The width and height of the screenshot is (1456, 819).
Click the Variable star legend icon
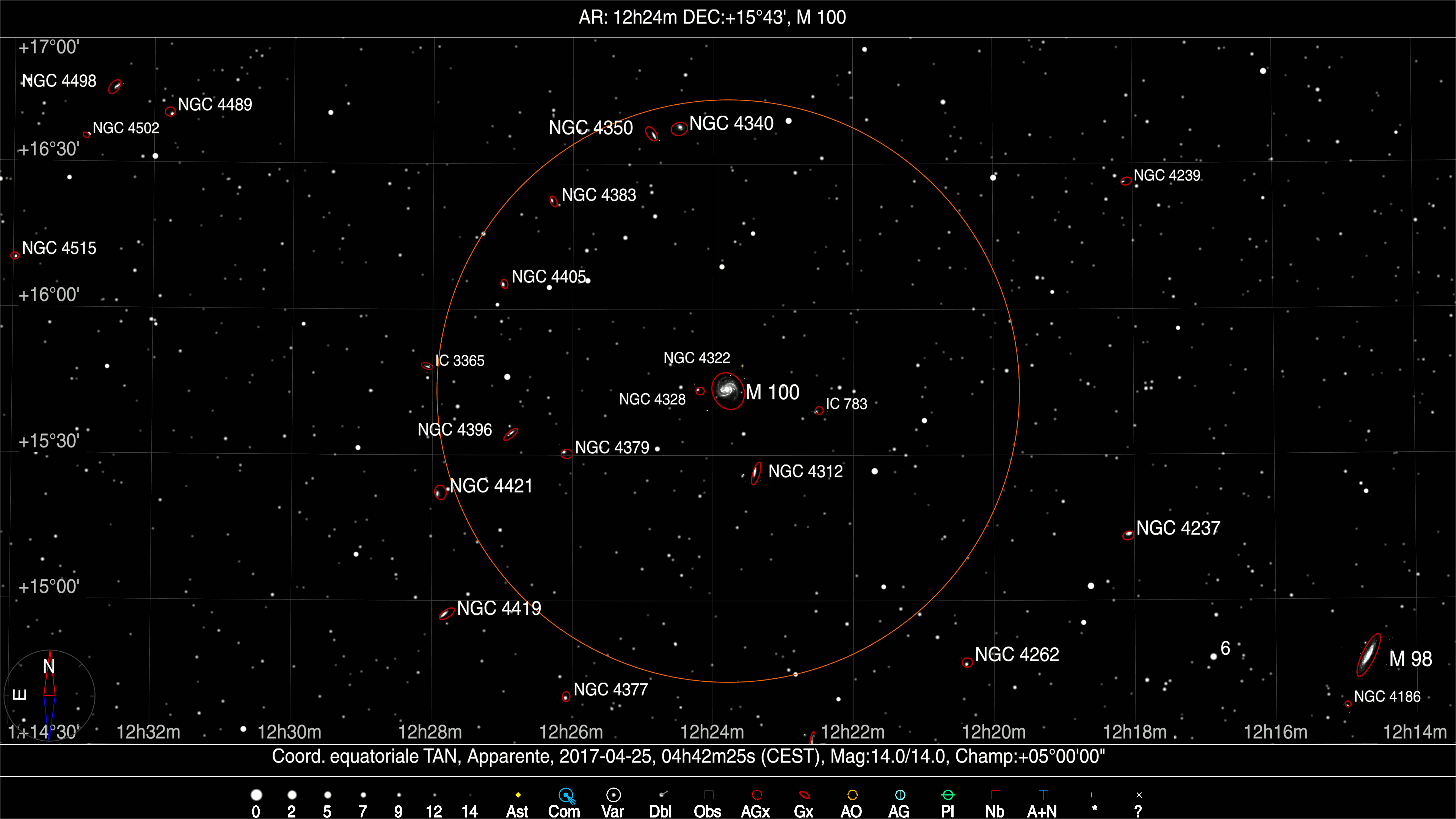click(x=613, y=795)
